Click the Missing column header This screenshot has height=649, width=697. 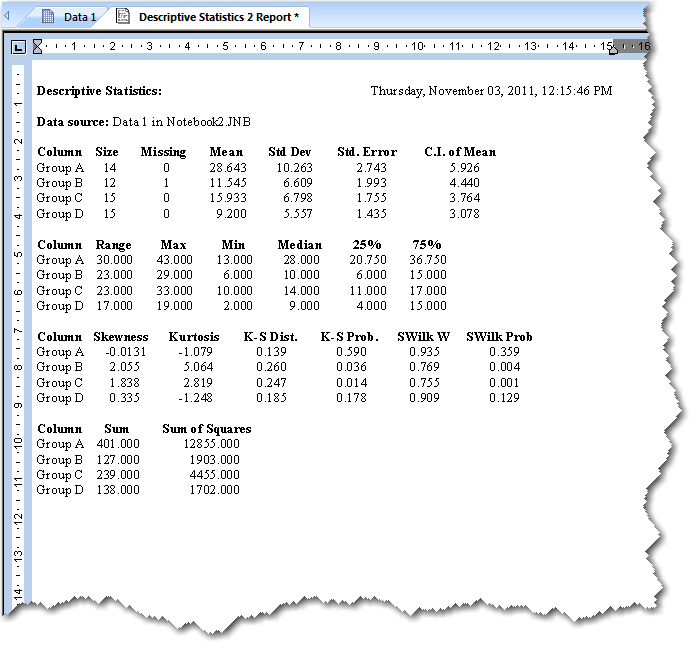tap(163, 152)
